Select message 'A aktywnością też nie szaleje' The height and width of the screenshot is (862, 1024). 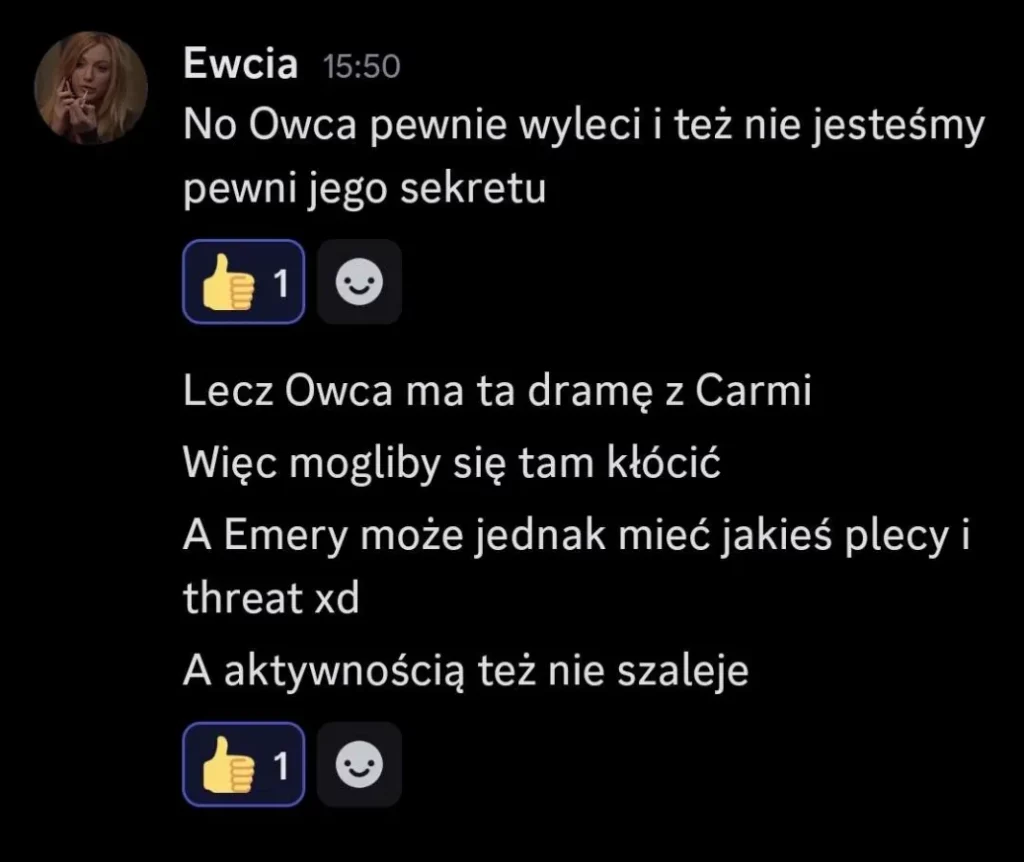pos(466,671)
